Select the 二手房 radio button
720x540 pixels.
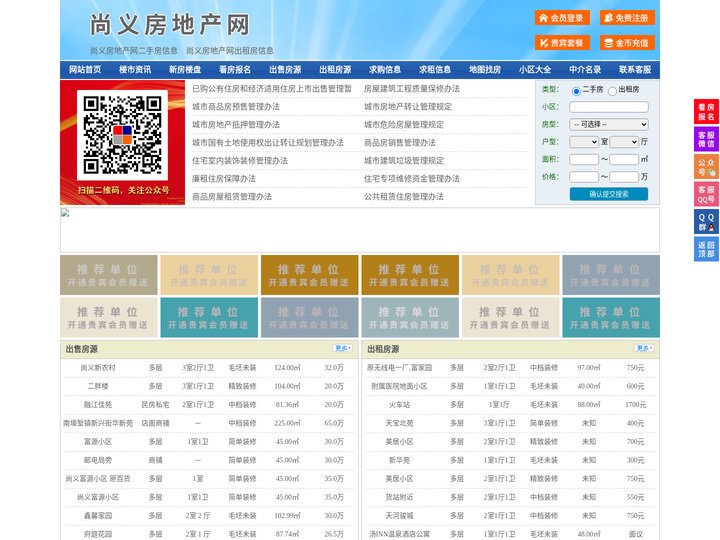[576, 91]
